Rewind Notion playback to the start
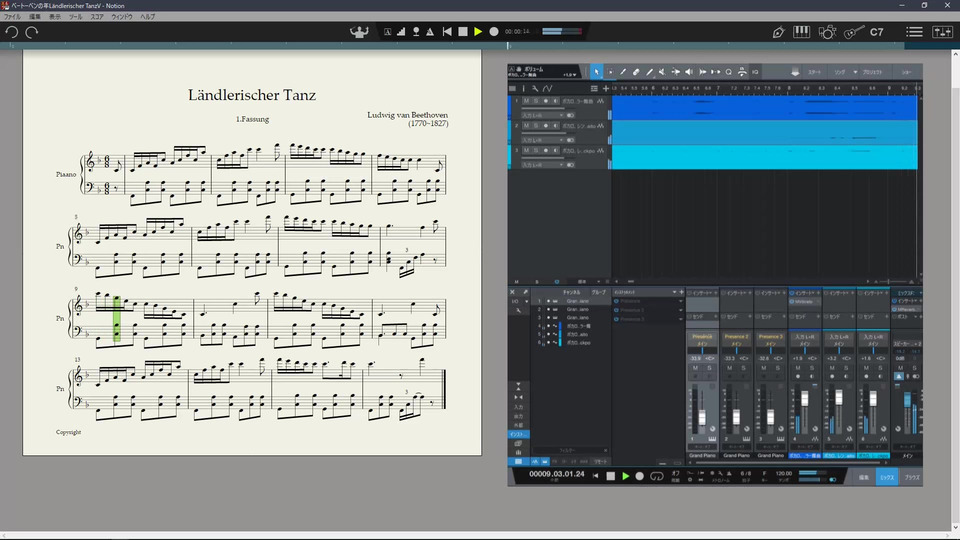Screen dimensions: 960x540 pyautogui.click(x=447, y=31)
